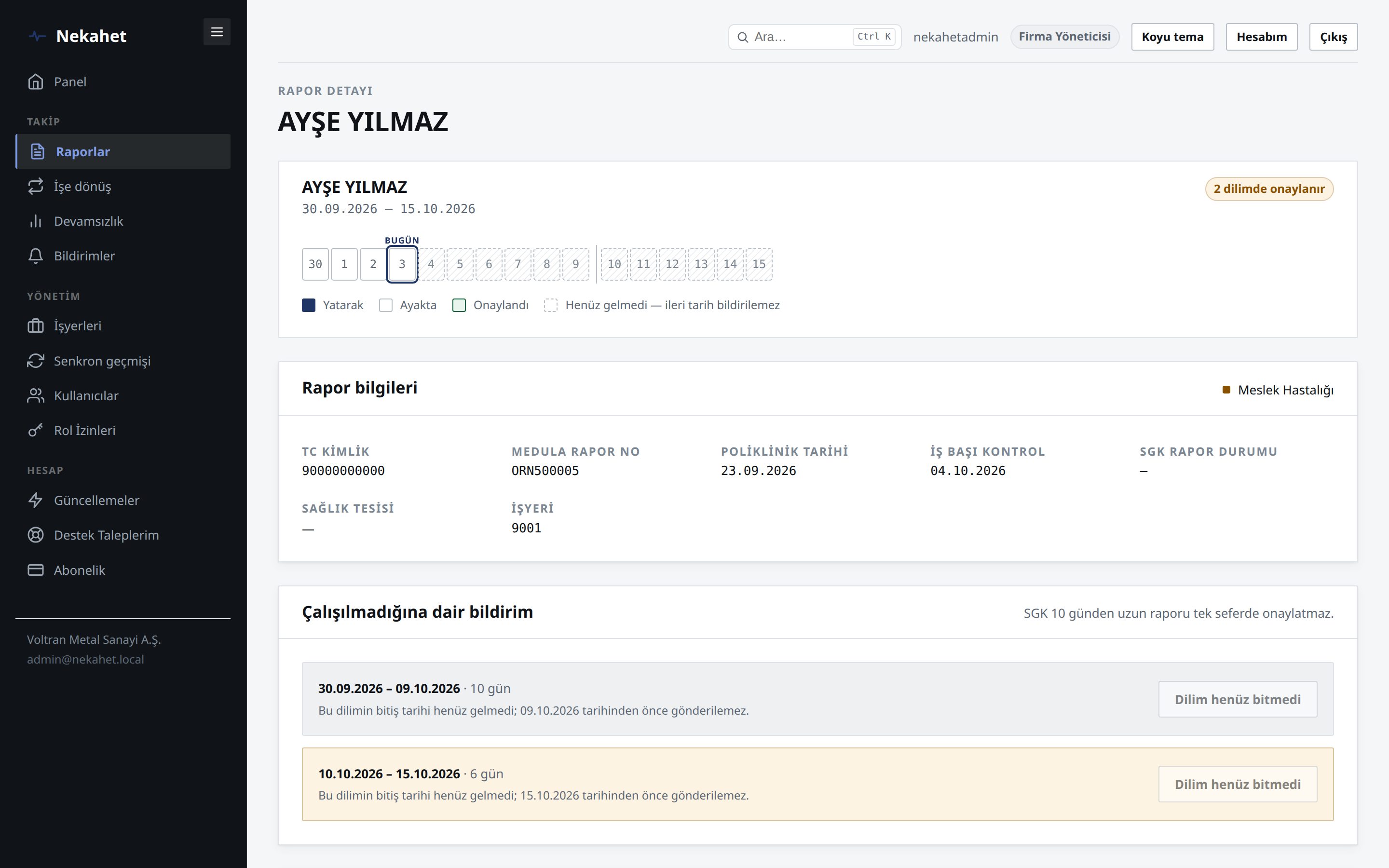Open the Panel menu item
This screenshot has height=868, width=1389.
pos(123,81)
